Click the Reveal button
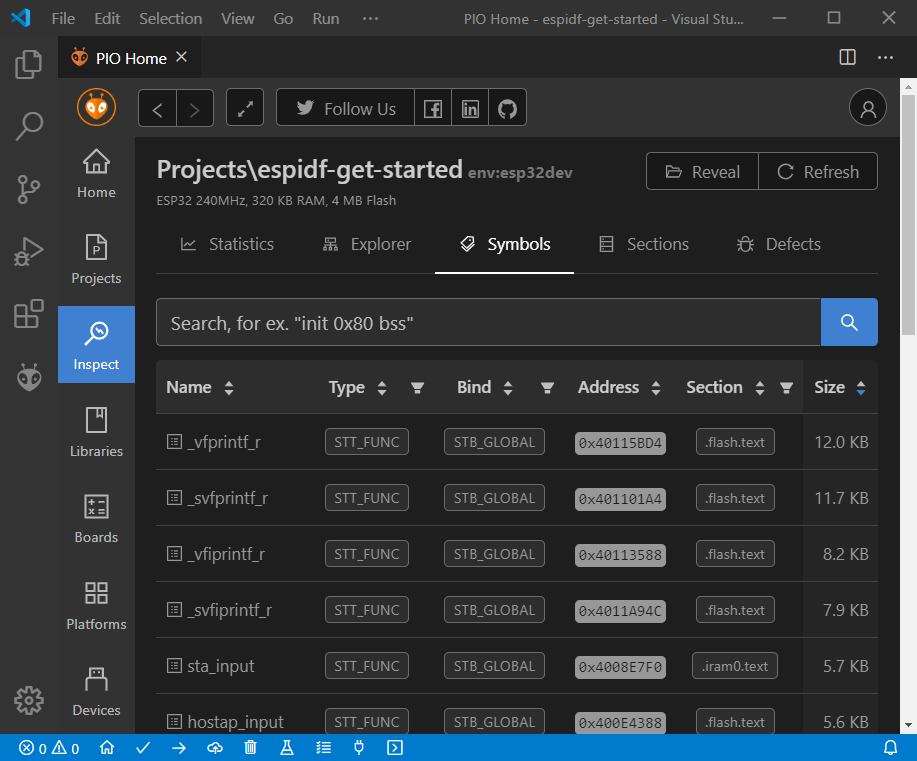 pyautogui.click(x=702, y=172)
